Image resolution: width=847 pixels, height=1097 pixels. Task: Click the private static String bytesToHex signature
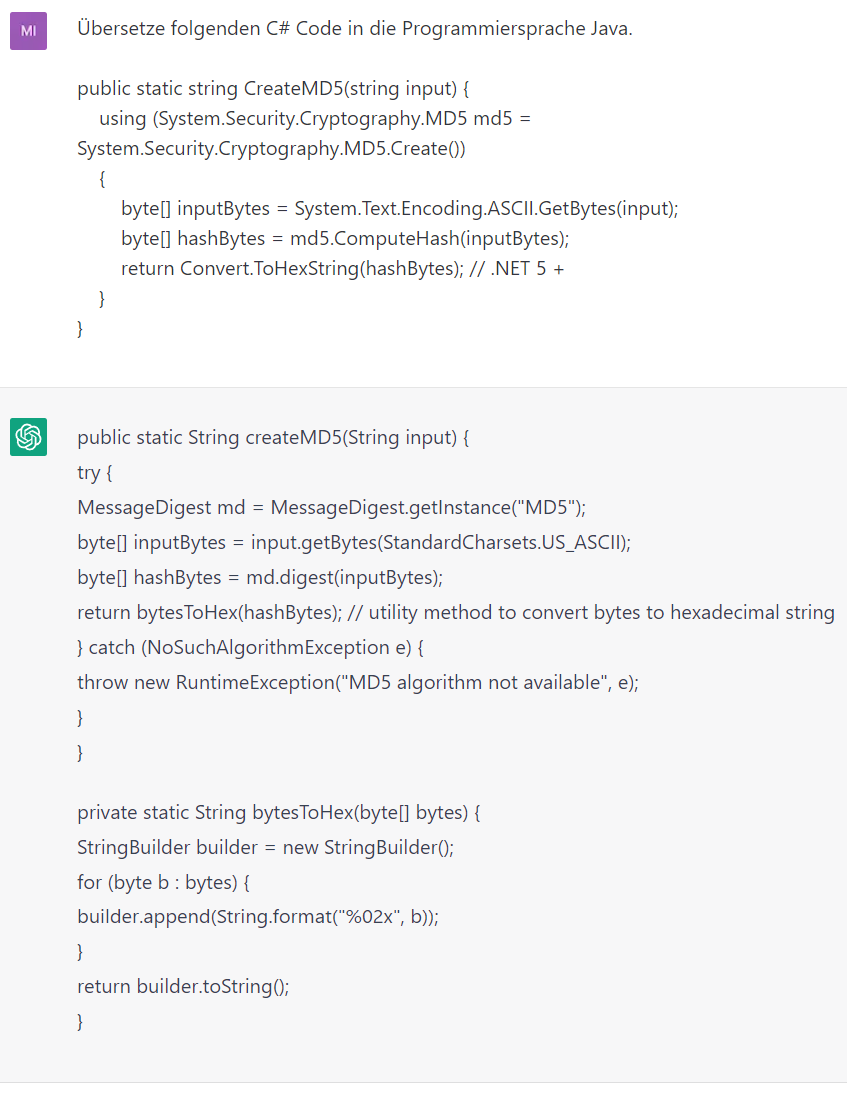(279, 813)
